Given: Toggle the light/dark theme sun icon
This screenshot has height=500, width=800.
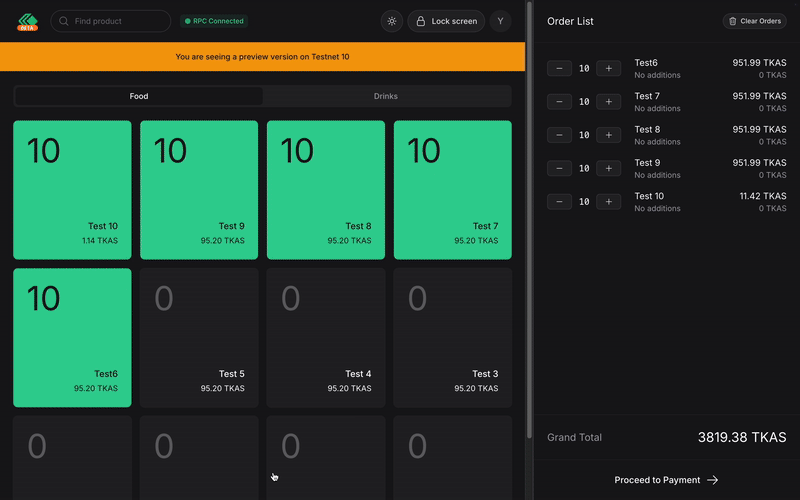Looking at the screenshot, I should [x=391, y=21].
